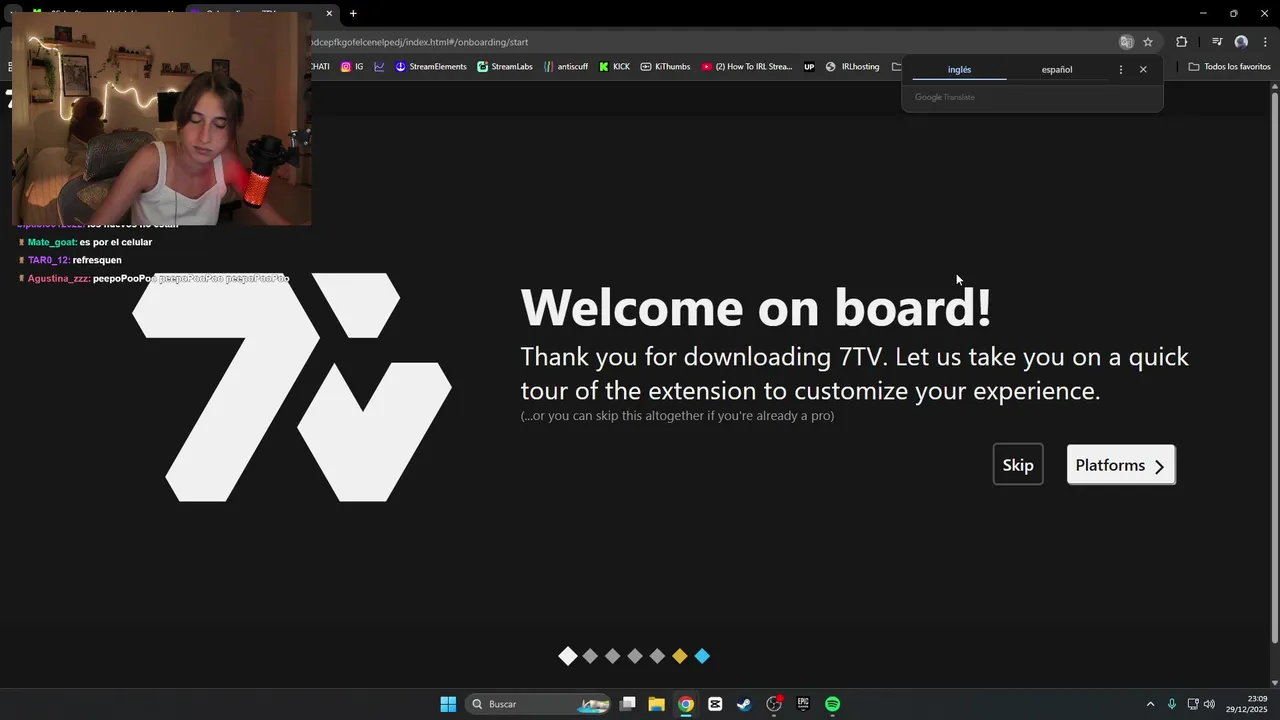This screenshot has width=1280, height=720.
Task: Open Steam from the taskbar
Action: 744,704
